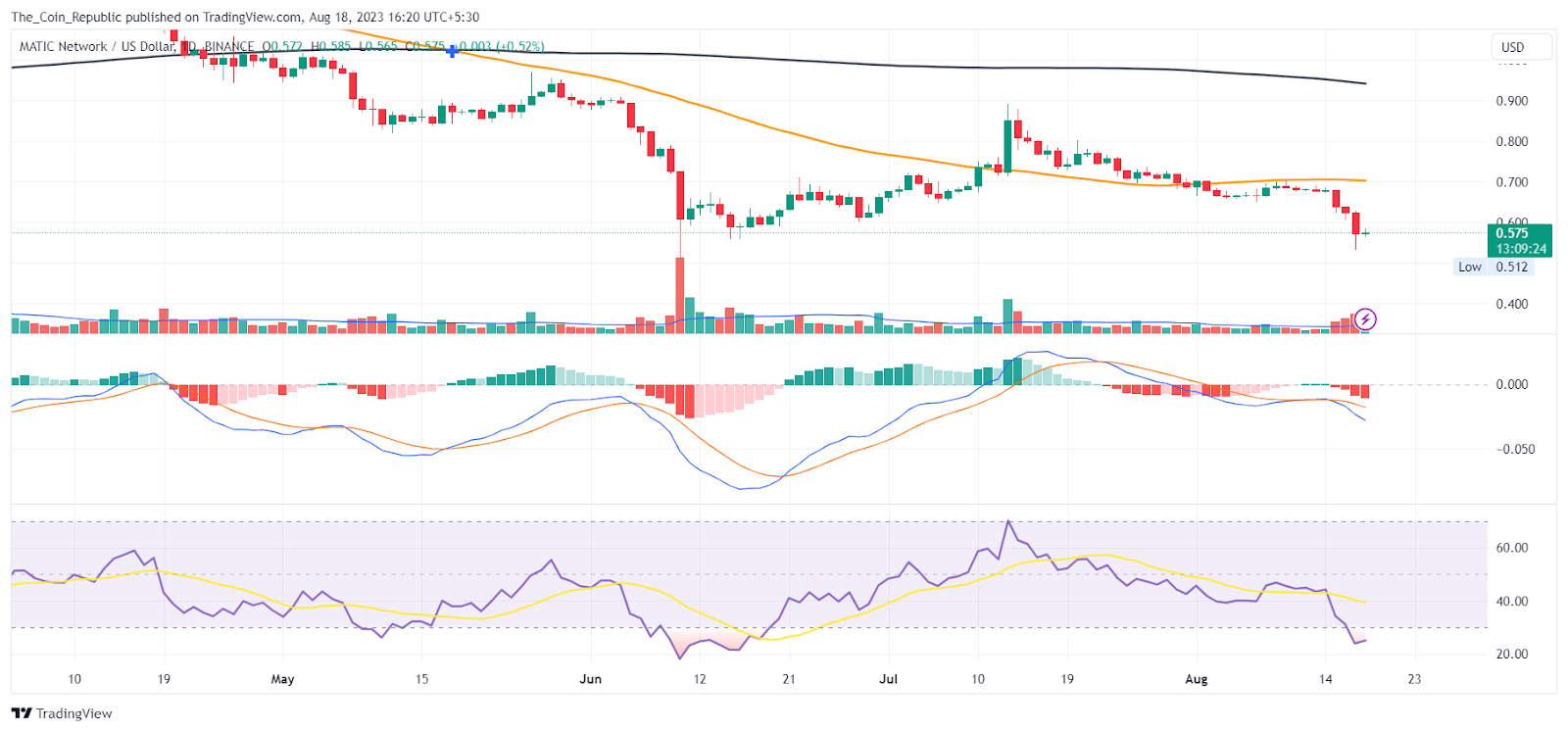This screenshot has height=732, width=1568.
Task: Click the 40.00 RSI axis label
Action: [x=1512, y=602]
